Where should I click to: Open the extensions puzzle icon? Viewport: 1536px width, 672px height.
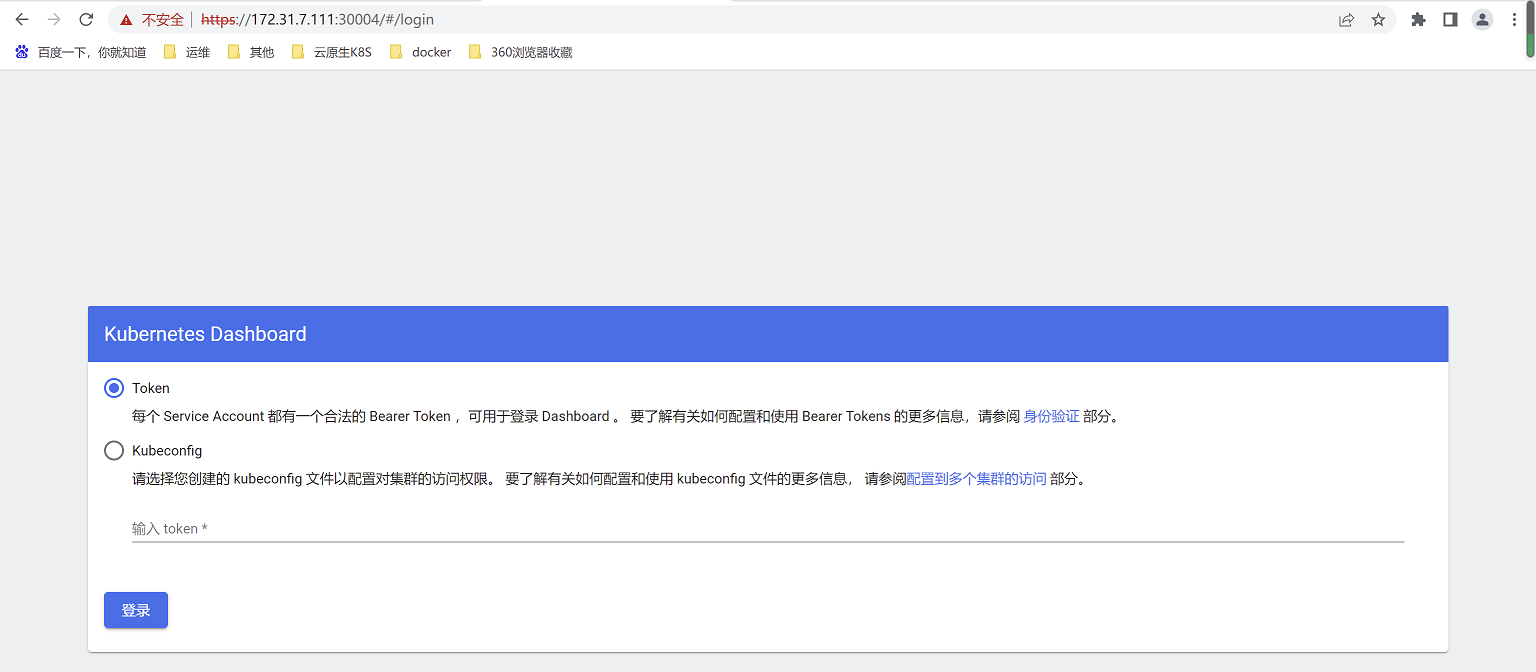tap(1418, 19)
